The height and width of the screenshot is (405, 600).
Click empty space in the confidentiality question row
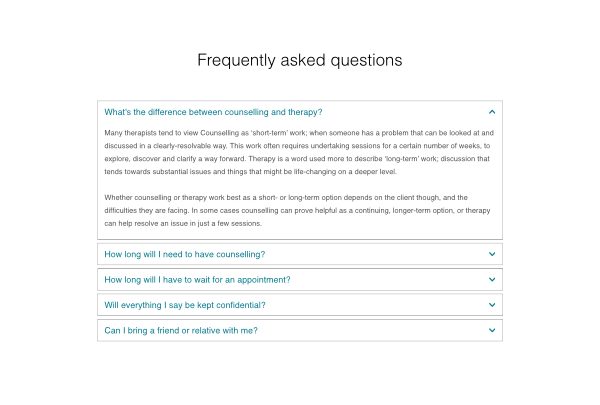pos(380,305)
